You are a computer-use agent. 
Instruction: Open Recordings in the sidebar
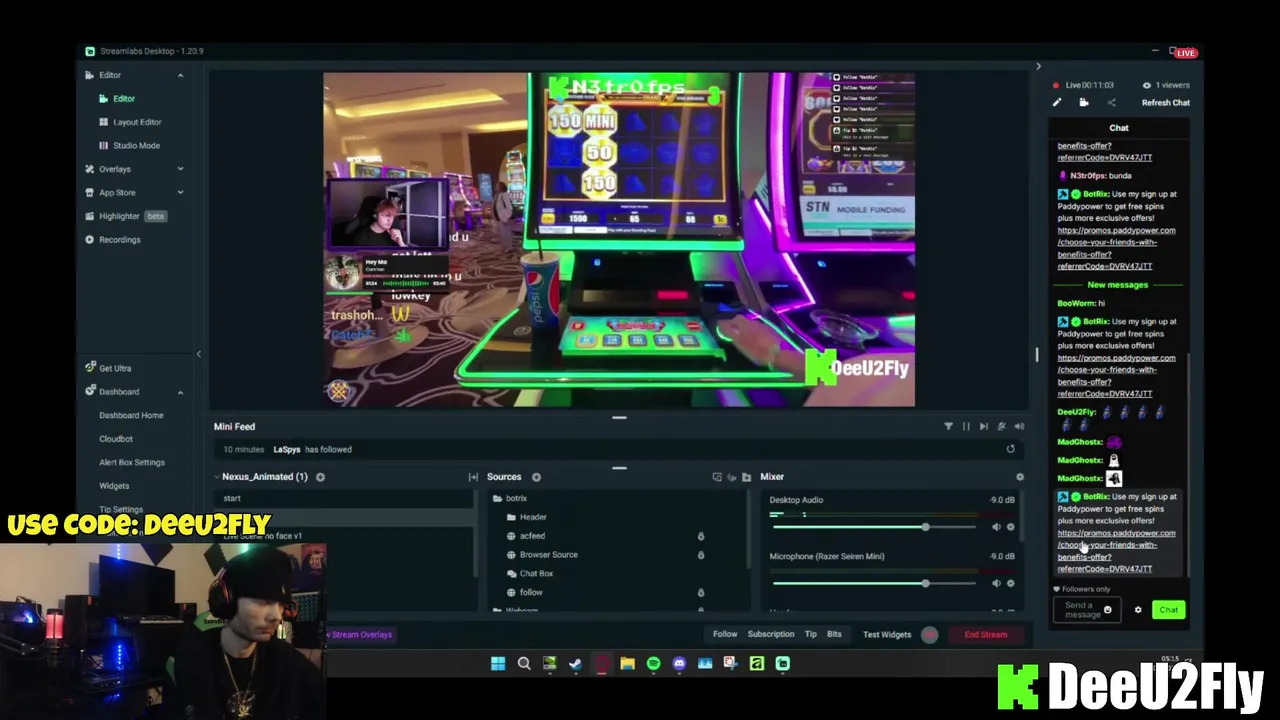(x=119, y=240)
